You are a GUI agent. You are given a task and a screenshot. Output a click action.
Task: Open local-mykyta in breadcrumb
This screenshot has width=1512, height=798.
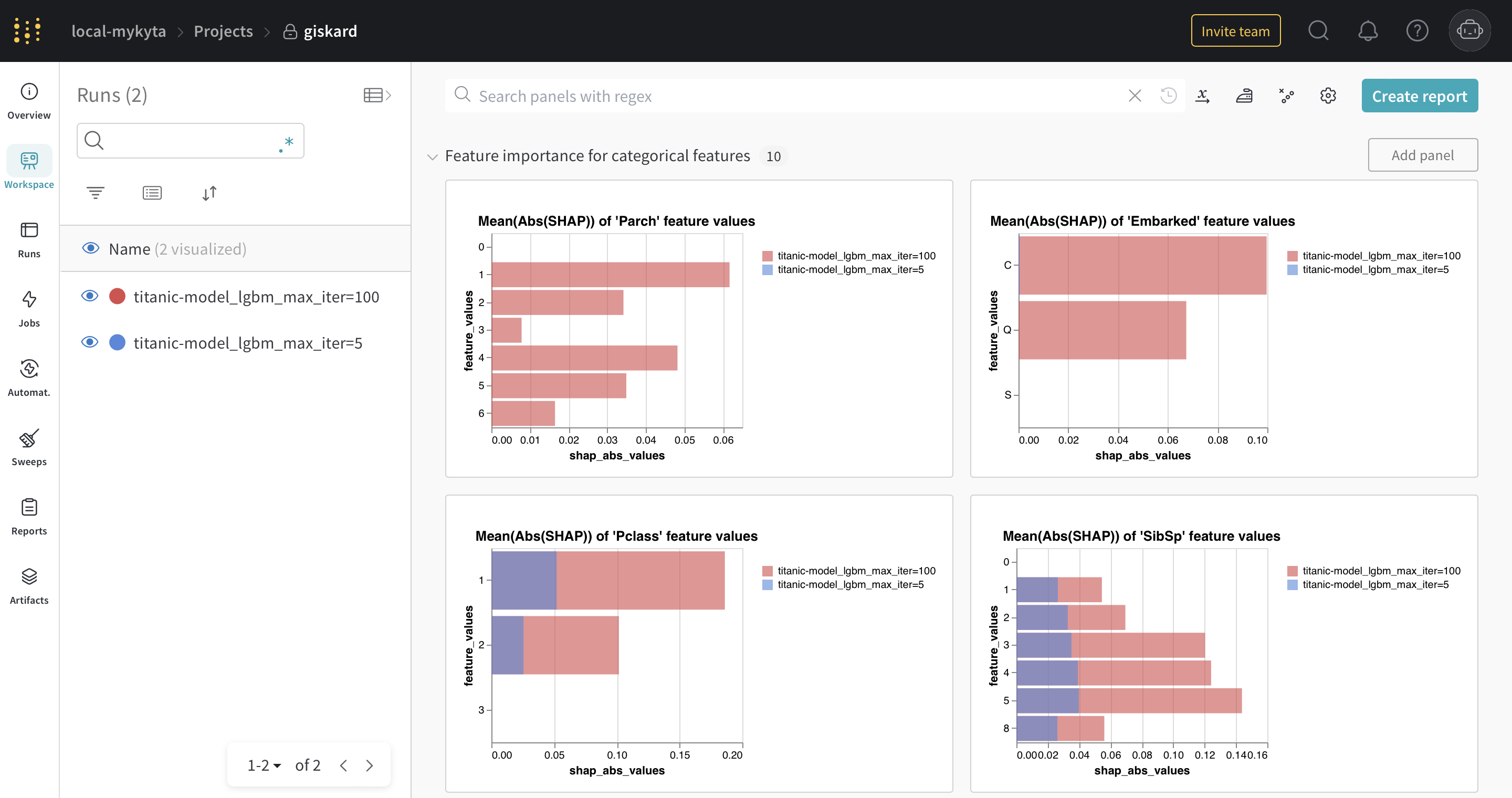[119, 31]
